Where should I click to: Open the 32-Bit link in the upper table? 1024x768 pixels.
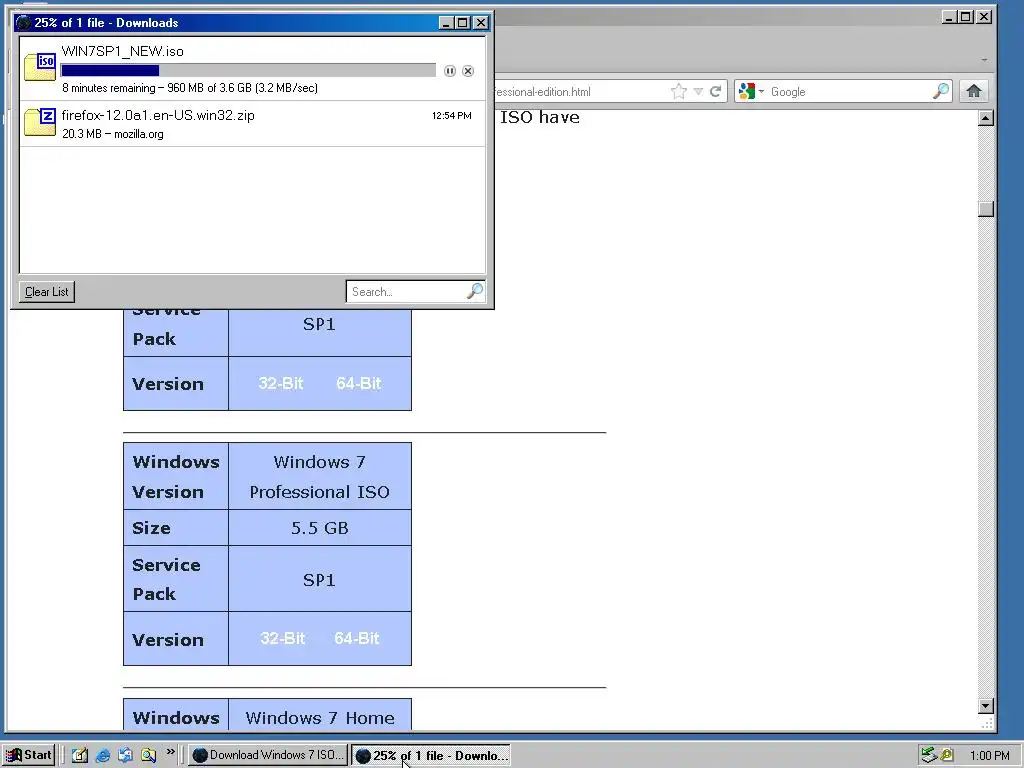click(x=281, y=383)
